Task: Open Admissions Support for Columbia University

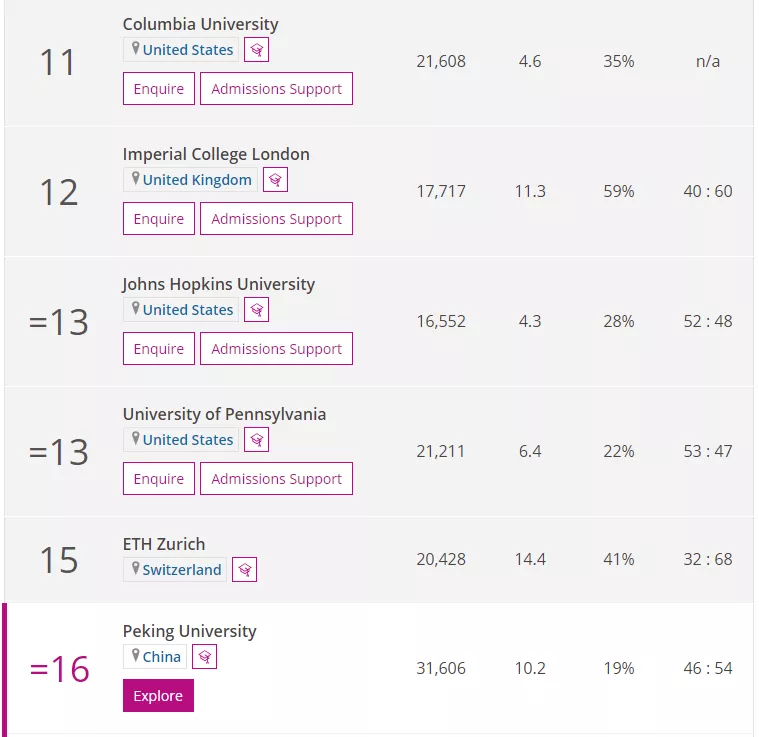Action: click(x=276, y=89)
